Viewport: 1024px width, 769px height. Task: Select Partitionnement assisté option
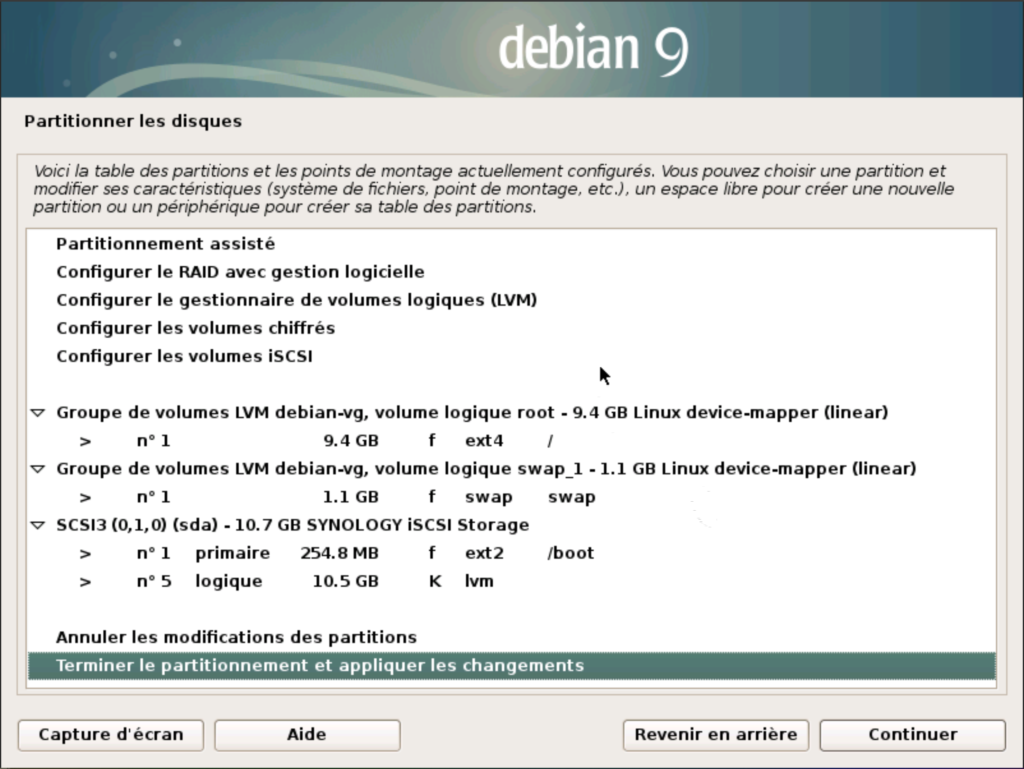click(165, 244)
